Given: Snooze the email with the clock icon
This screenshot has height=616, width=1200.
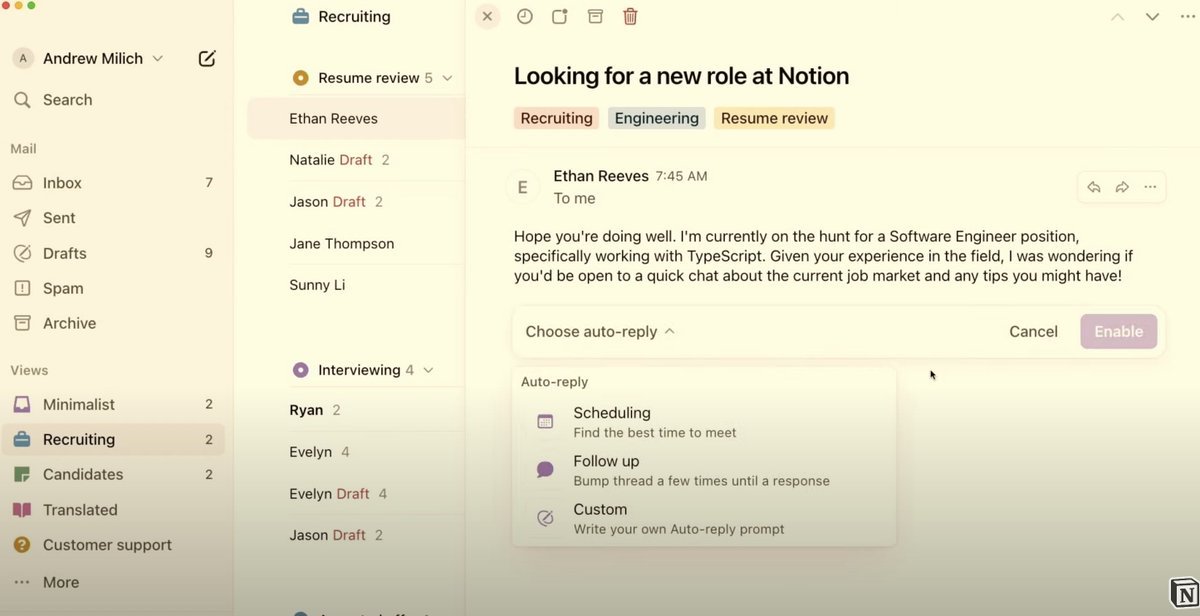Looking at the screenshot, I should point(524,16).
